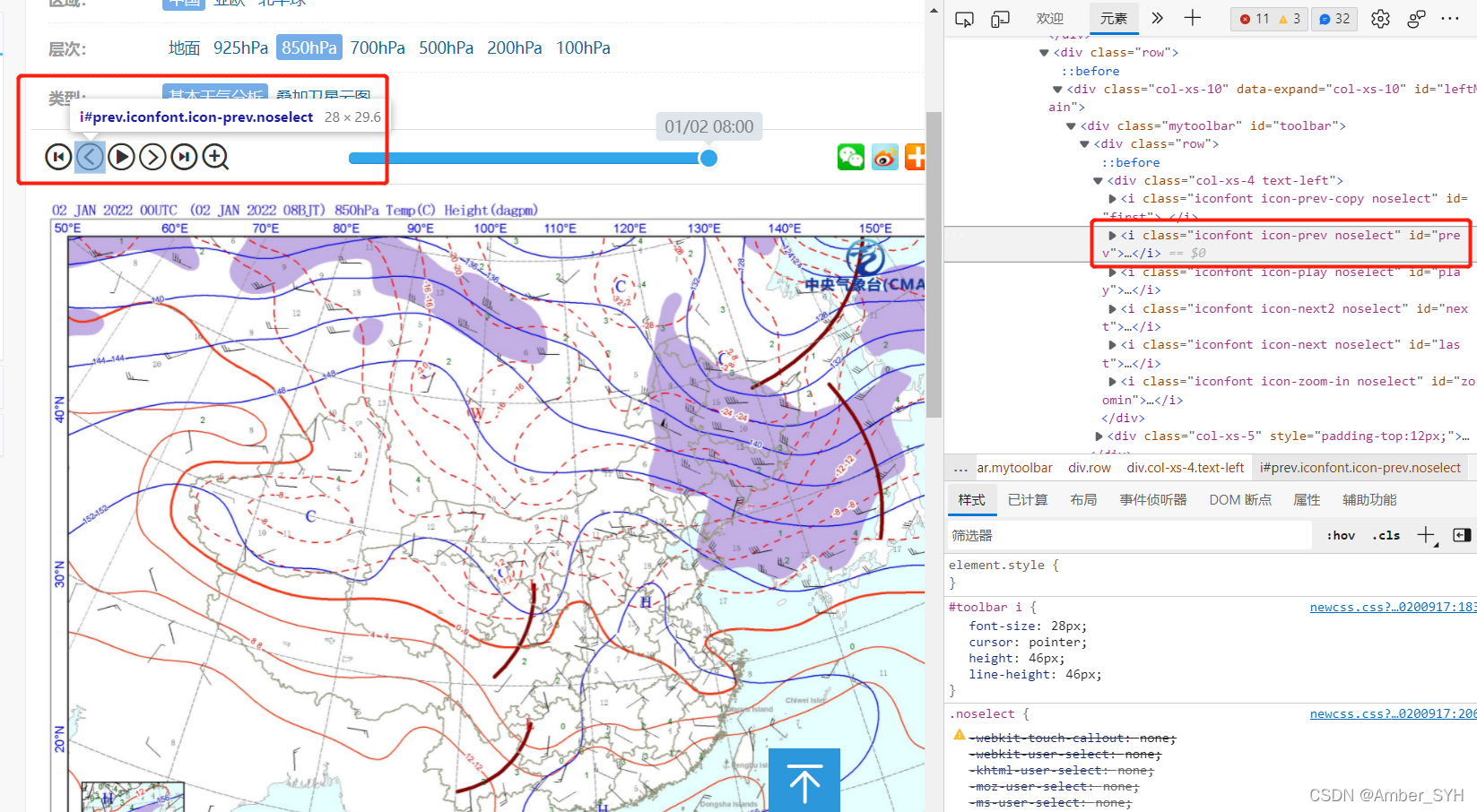Zoom in on the weather map
The width and height of the screenshot is (1477, 812).
(x=215, y=158)
